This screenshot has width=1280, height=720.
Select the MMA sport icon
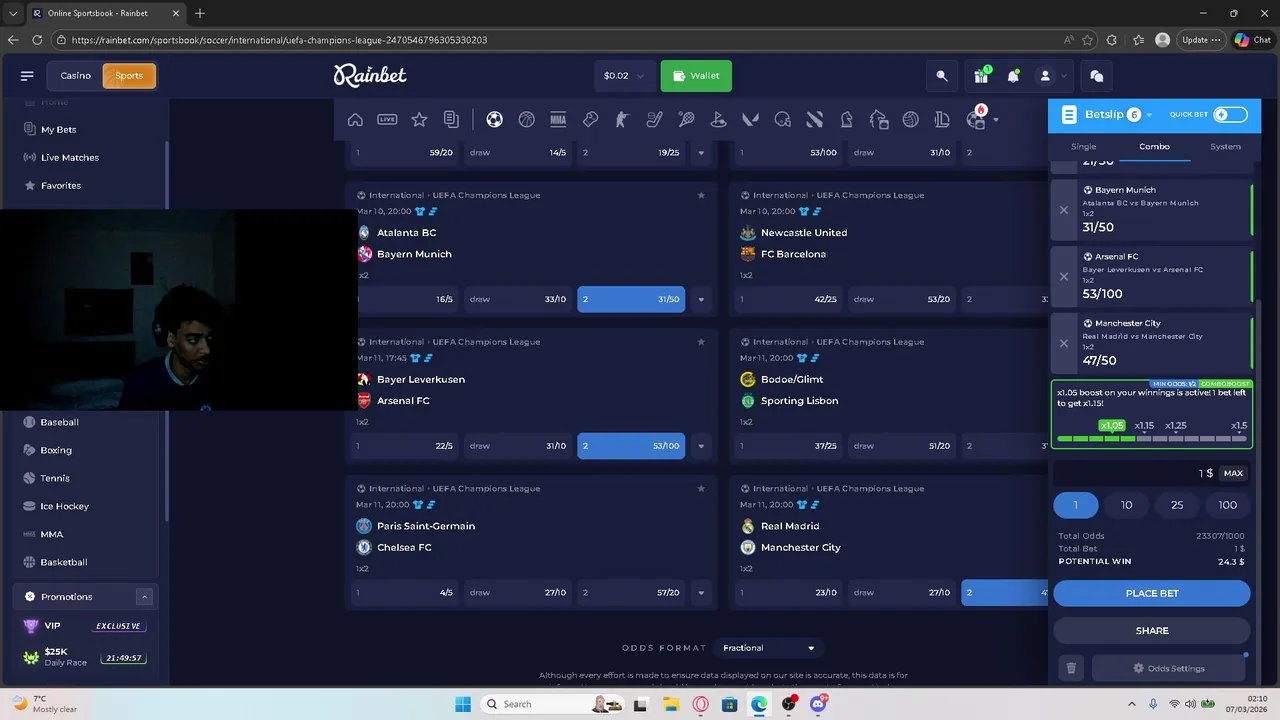click(x=558, y=120)
